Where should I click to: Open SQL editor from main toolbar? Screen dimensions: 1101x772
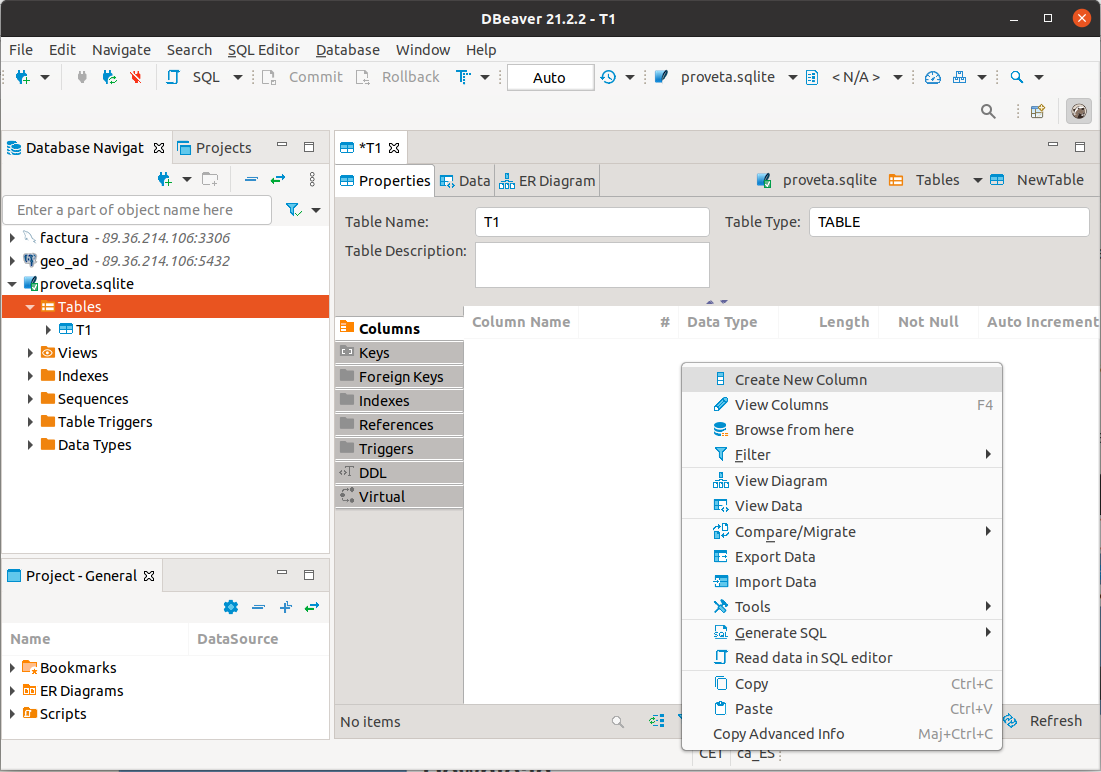(195, 77)
